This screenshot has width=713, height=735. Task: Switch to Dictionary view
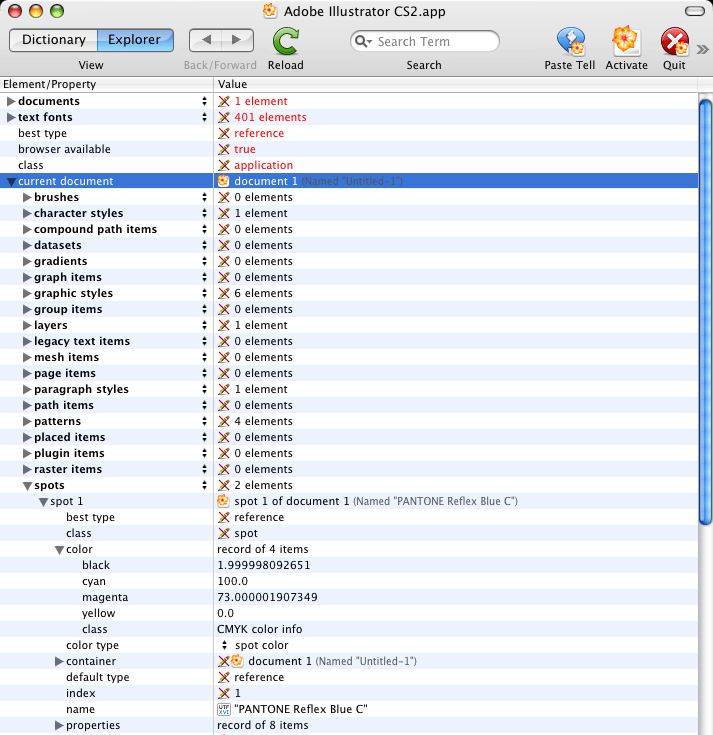(53, 40)
